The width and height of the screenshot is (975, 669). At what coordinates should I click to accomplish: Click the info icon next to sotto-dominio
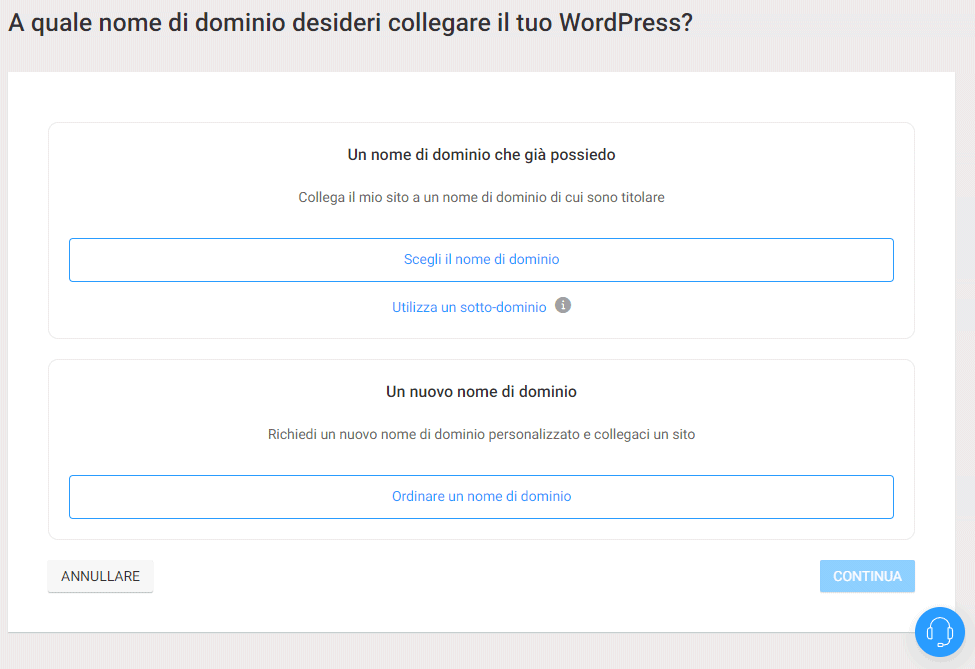click(563, 305)
